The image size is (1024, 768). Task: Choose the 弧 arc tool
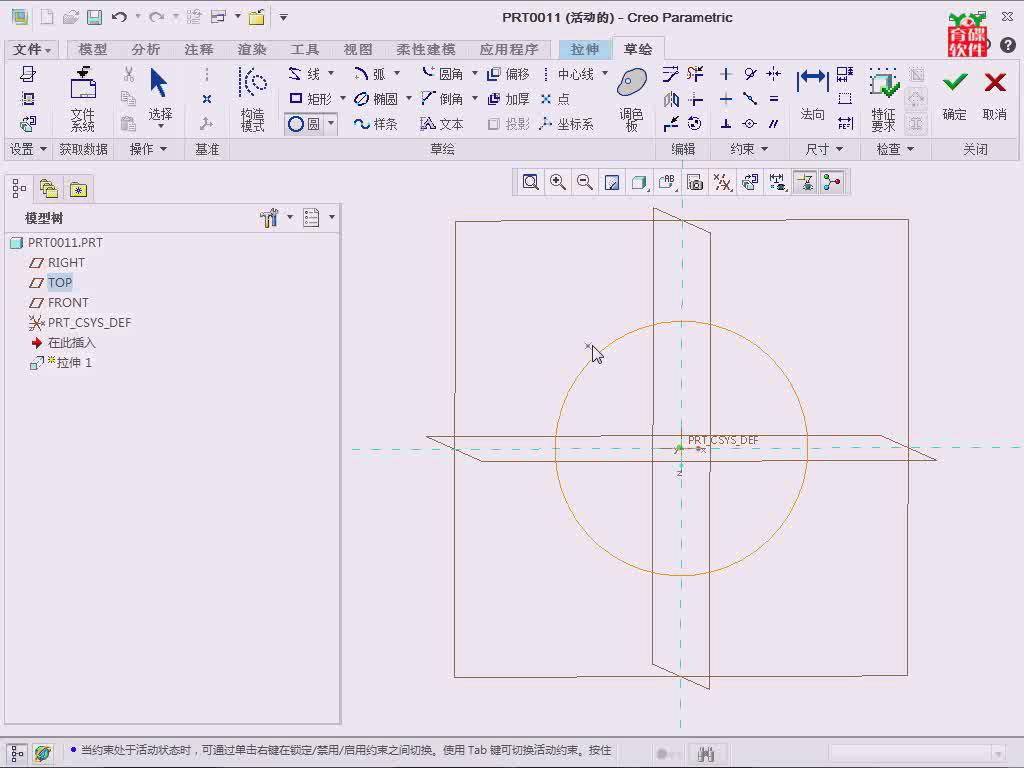pyautogui.click(x=370, y=74)
